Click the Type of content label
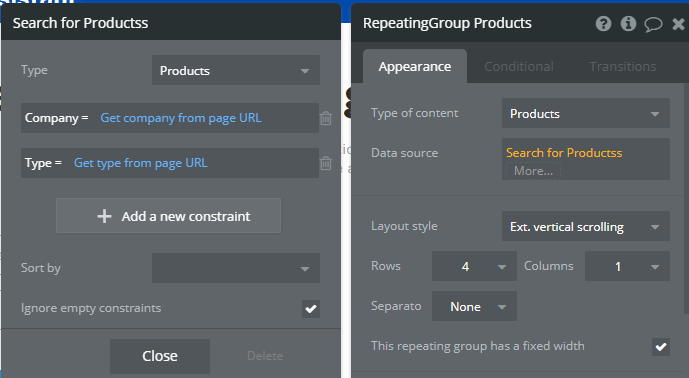 tap(414, 113)
